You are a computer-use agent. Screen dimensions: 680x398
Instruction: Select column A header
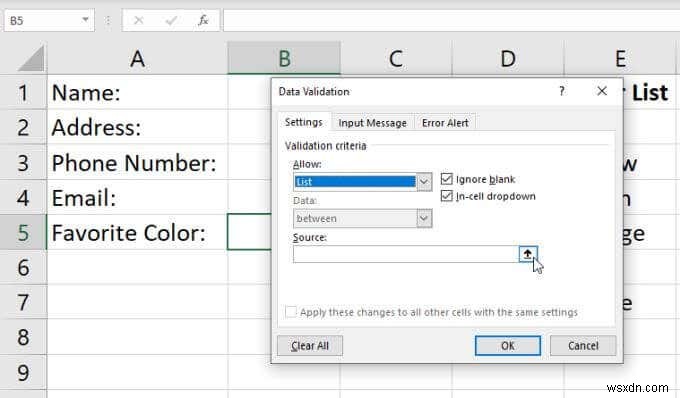[137, 59]
